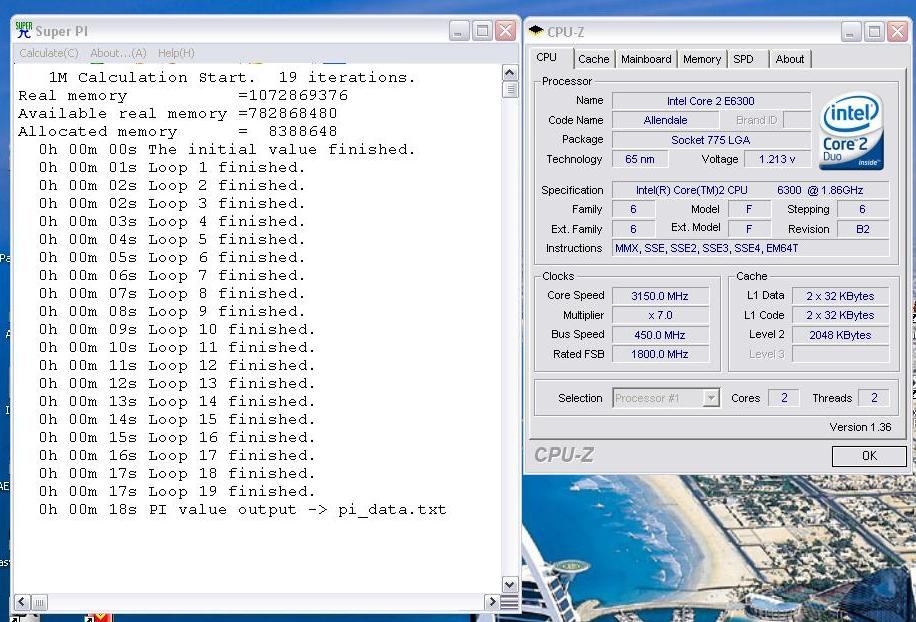916x622 pixels.
Task: Click the Super PI title bar icon
Action: coord(23,30)
